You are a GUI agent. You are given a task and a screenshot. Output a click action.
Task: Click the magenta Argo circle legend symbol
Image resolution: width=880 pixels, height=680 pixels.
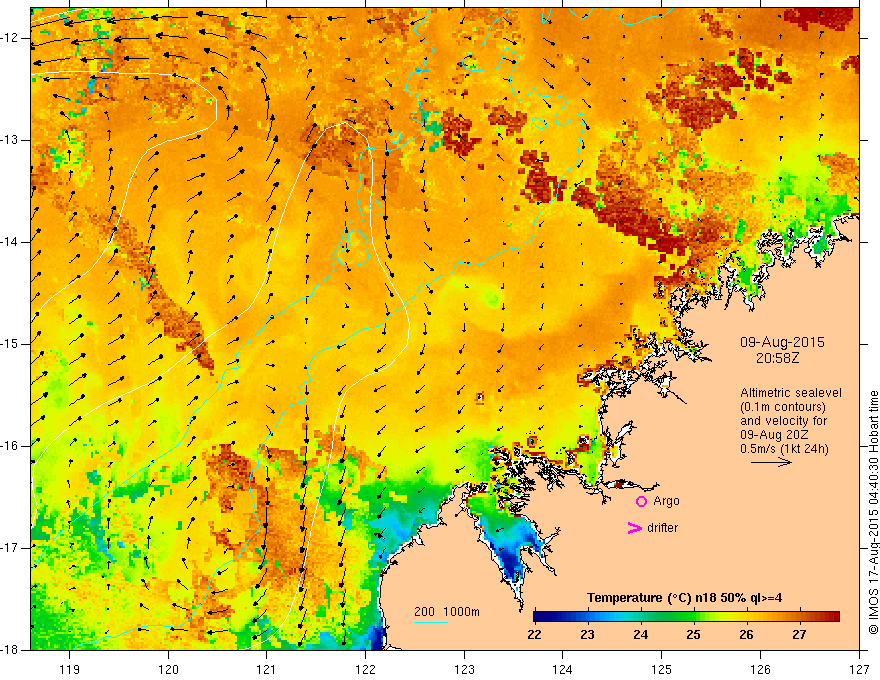pos(641,502)
